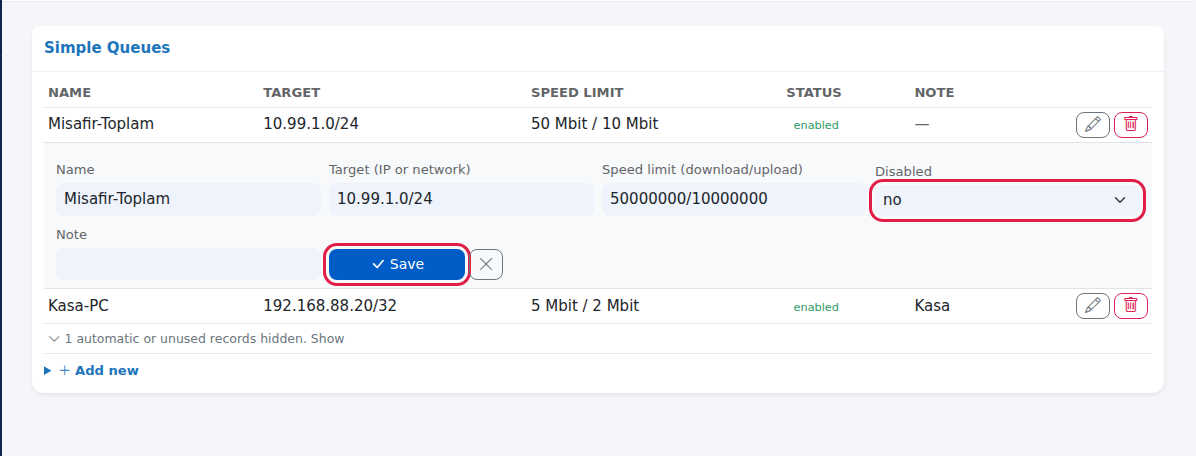The width and height of the screenshot is (1196, 456).
Task: Delete the Kasa-PC queue using the trash icon
Action: tap(1130, 306)
